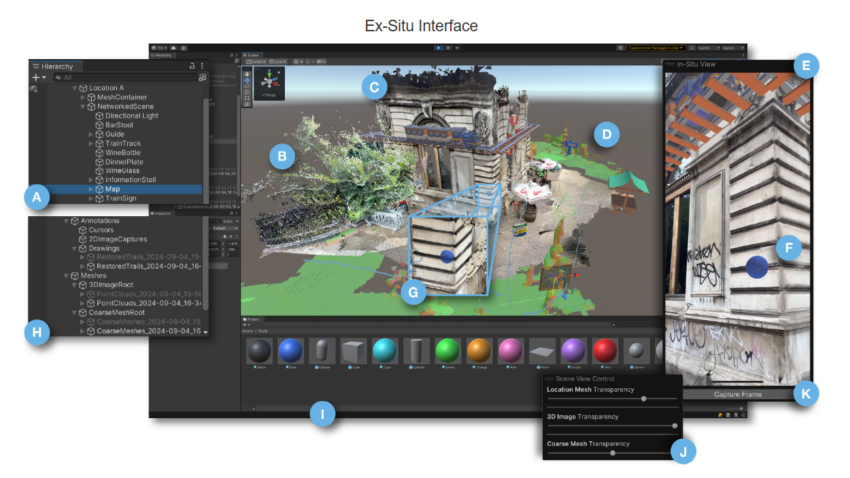The height and width of the screenshot is (478, 850).
Task: Click the Hierarchy search field
Action: point(124,77)
